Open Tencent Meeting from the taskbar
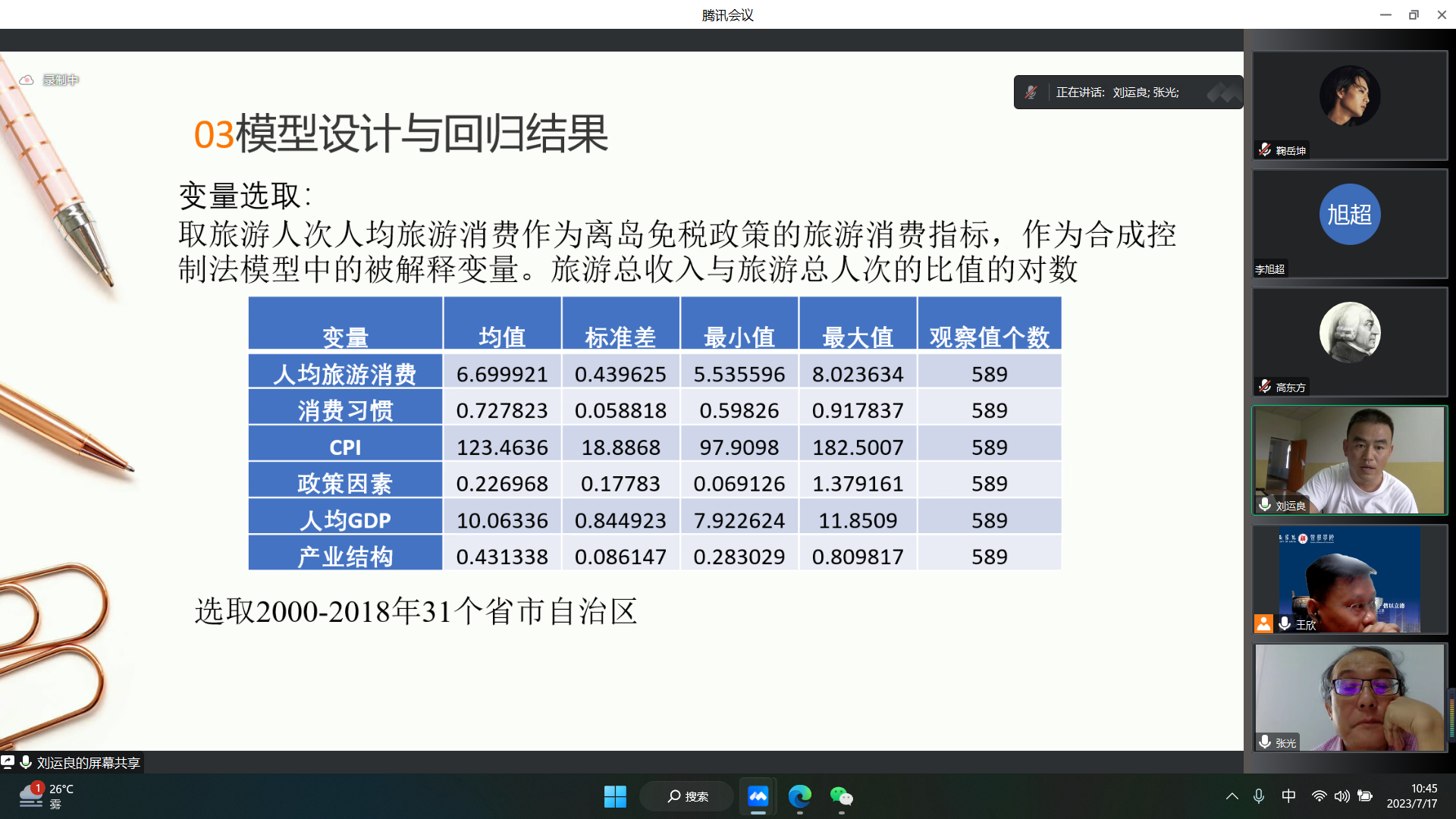This screenshot has height=819, width=1456. (x=758, y=796)
